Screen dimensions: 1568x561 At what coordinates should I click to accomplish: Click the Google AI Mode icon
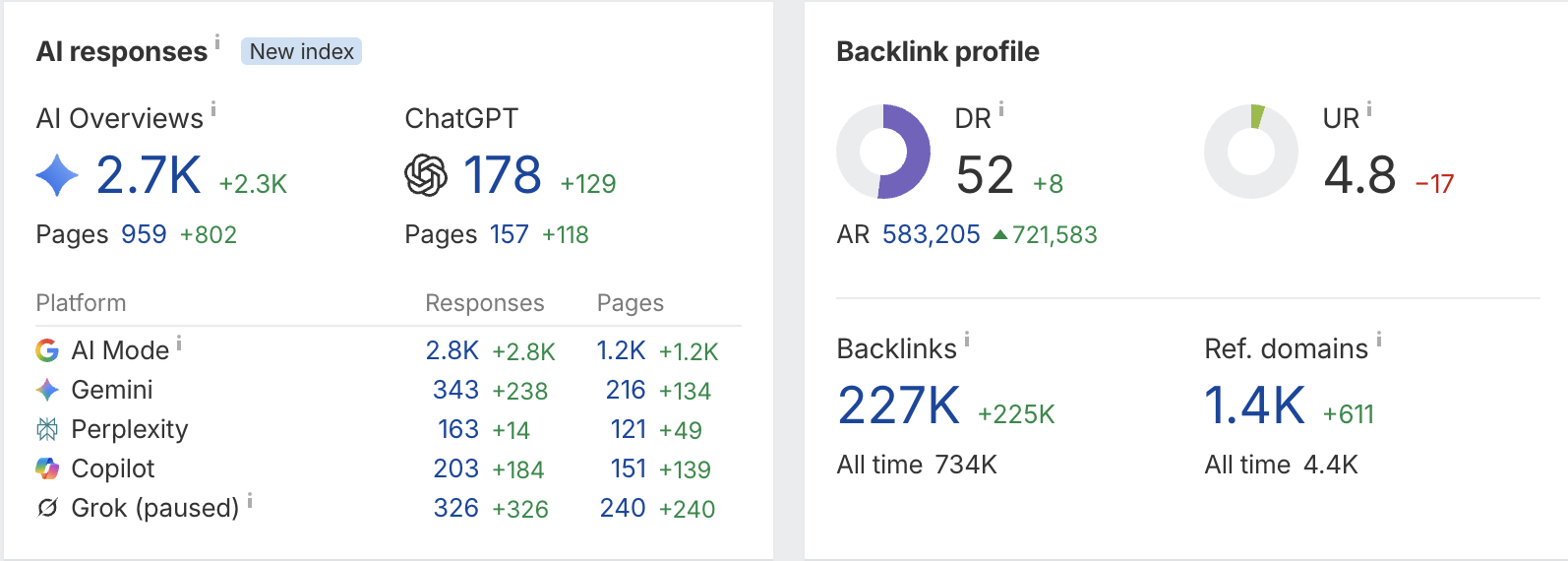[47, 350]
